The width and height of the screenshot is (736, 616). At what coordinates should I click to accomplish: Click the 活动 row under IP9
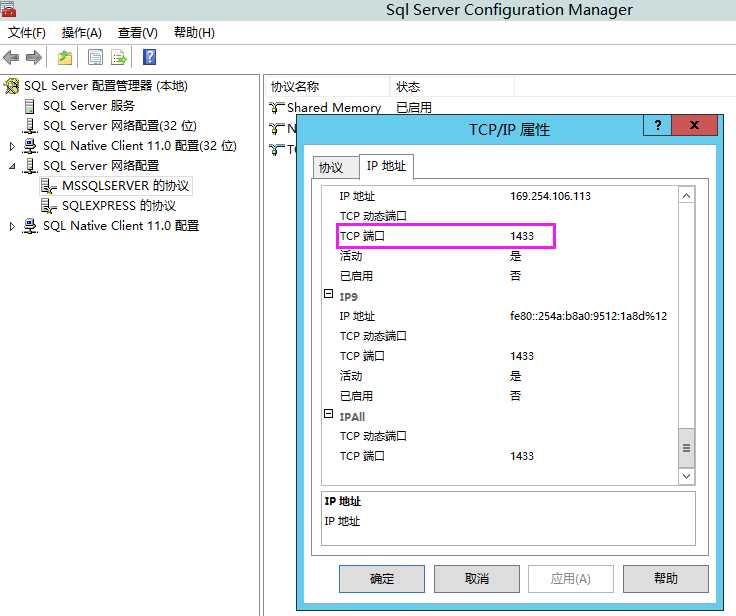pyautogui.click(x=499, y=376)
